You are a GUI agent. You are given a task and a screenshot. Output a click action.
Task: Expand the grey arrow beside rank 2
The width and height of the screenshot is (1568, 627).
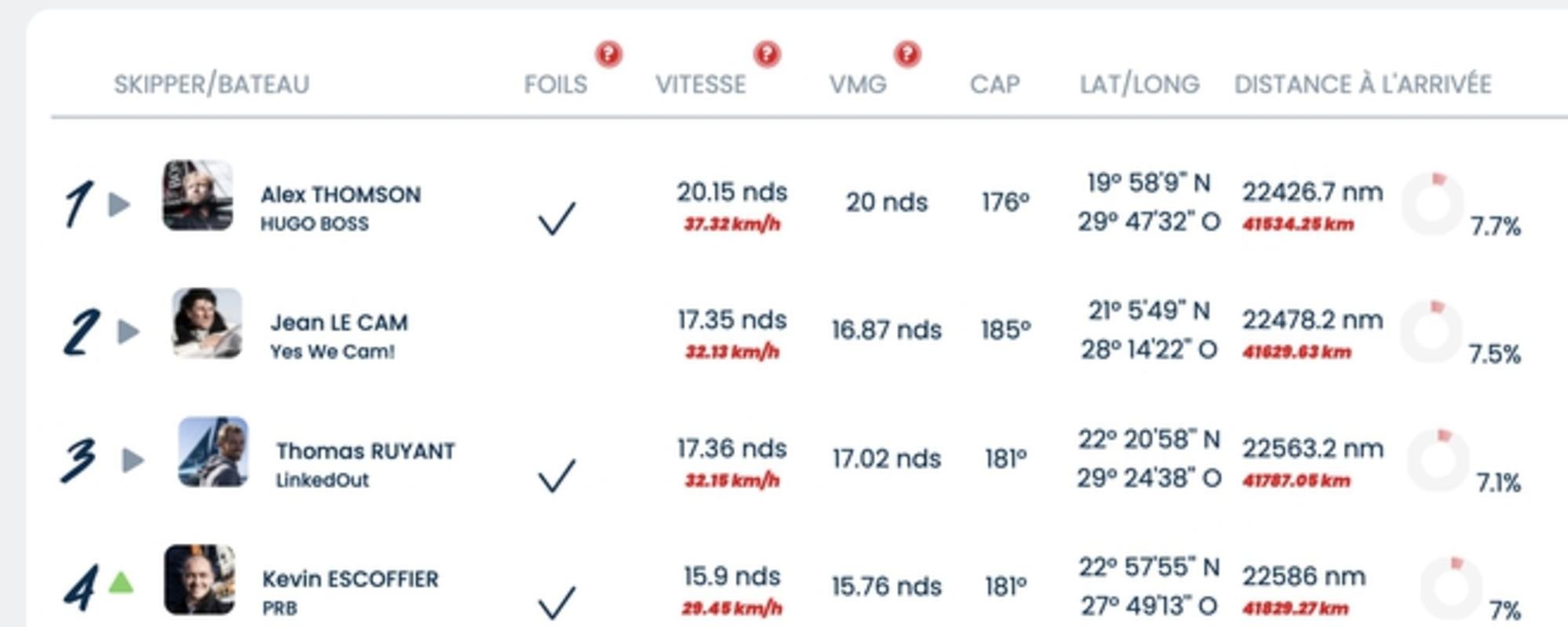(x=129, y=332)
